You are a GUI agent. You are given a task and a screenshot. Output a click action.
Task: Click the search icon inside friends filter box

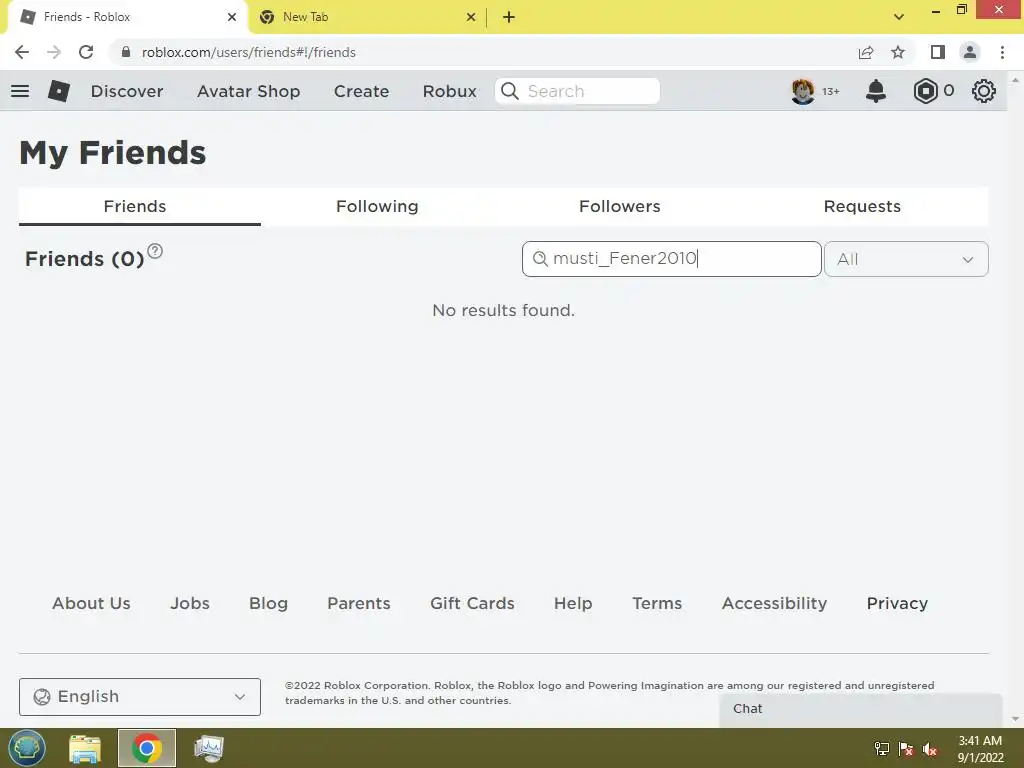(x=539, y=259)
